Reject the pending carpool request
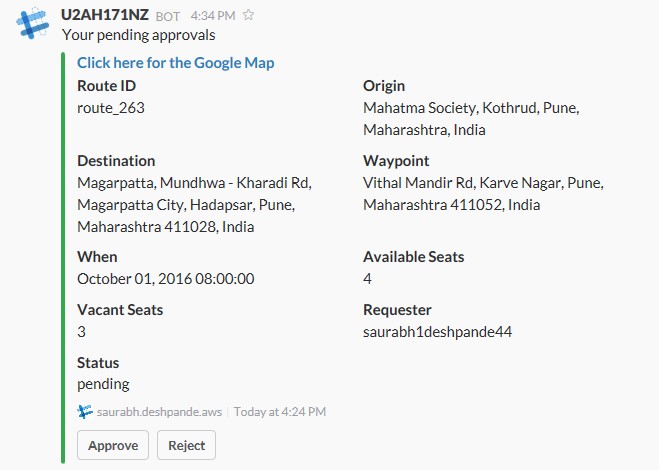This screenshot has height=470, width=659. coord(187,445)
